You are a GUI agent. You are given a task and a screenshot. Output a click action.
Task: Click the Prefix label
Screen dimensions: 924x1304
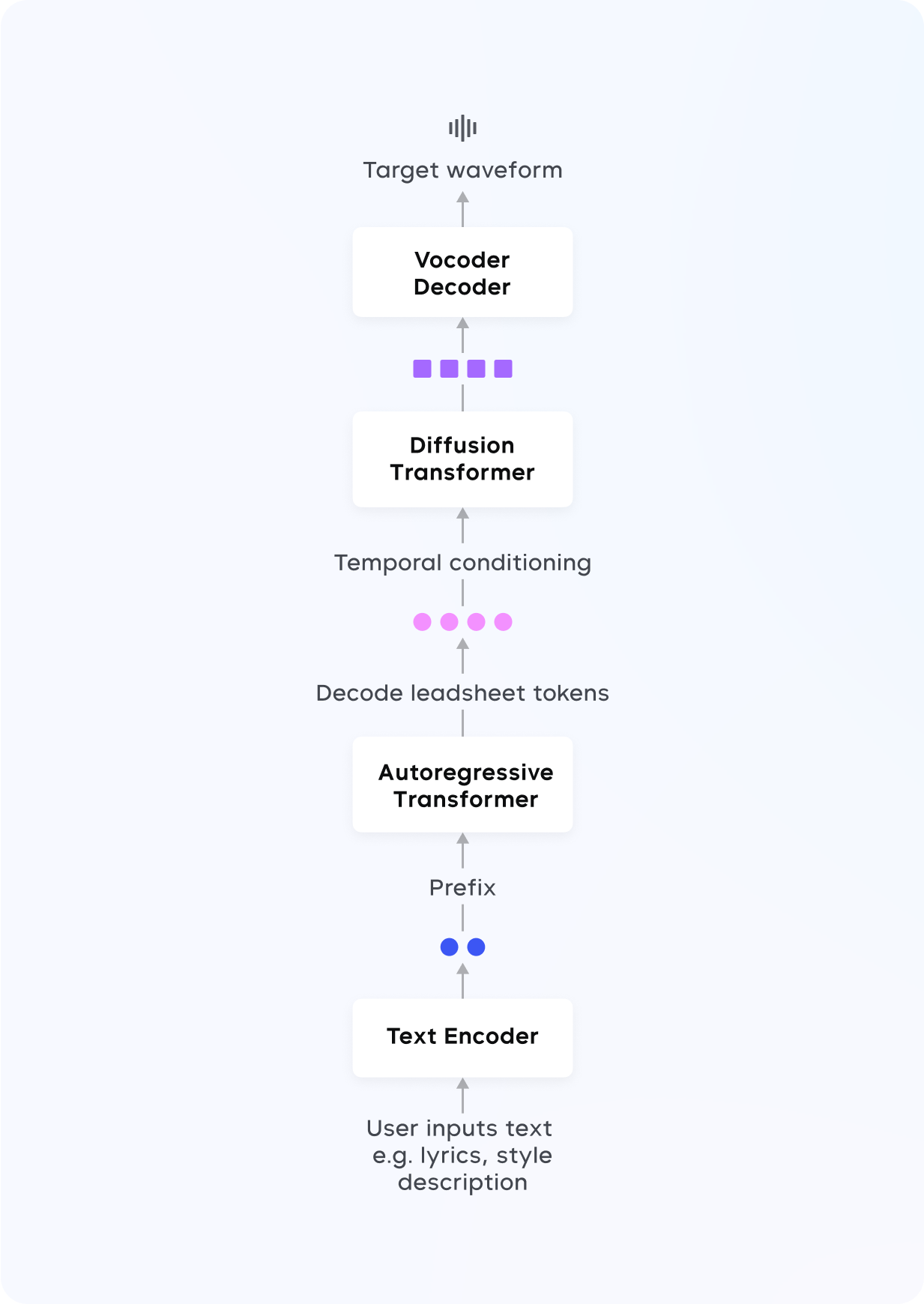coord(462,888)
